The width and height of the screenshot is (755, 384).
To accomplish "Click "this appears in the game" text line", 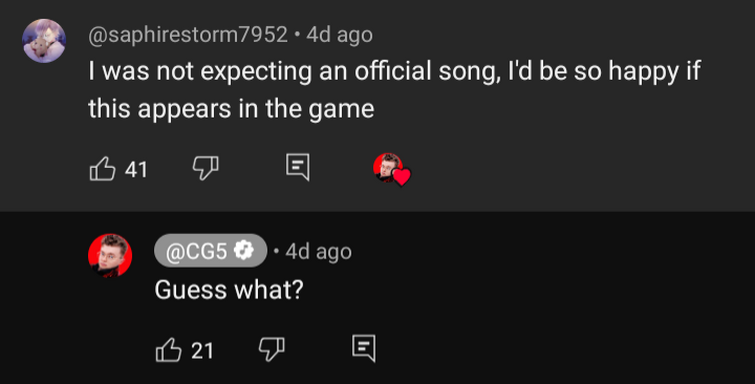I will [x=231, y=108].
